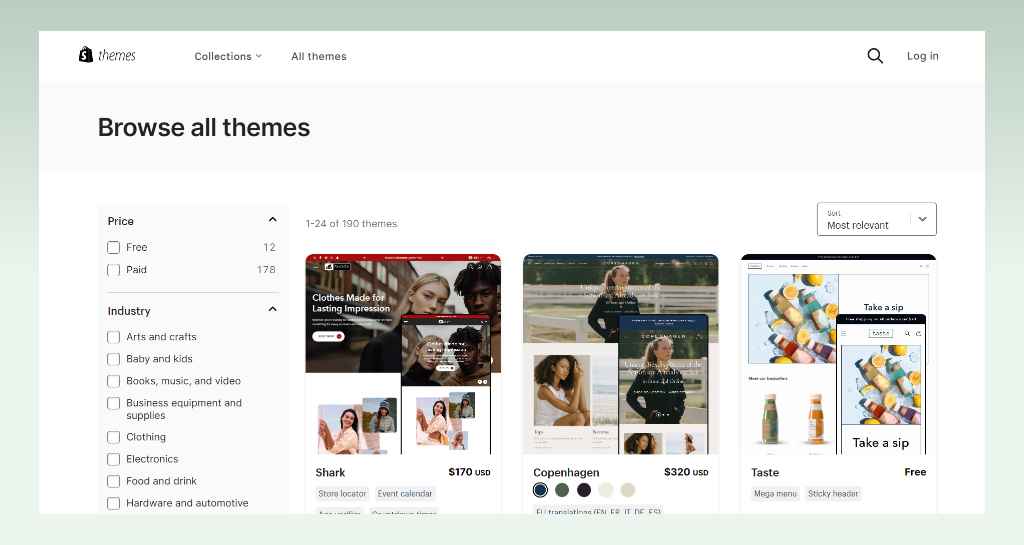
Task: Click the Browse all themes heading
Action: pos(204,127)
